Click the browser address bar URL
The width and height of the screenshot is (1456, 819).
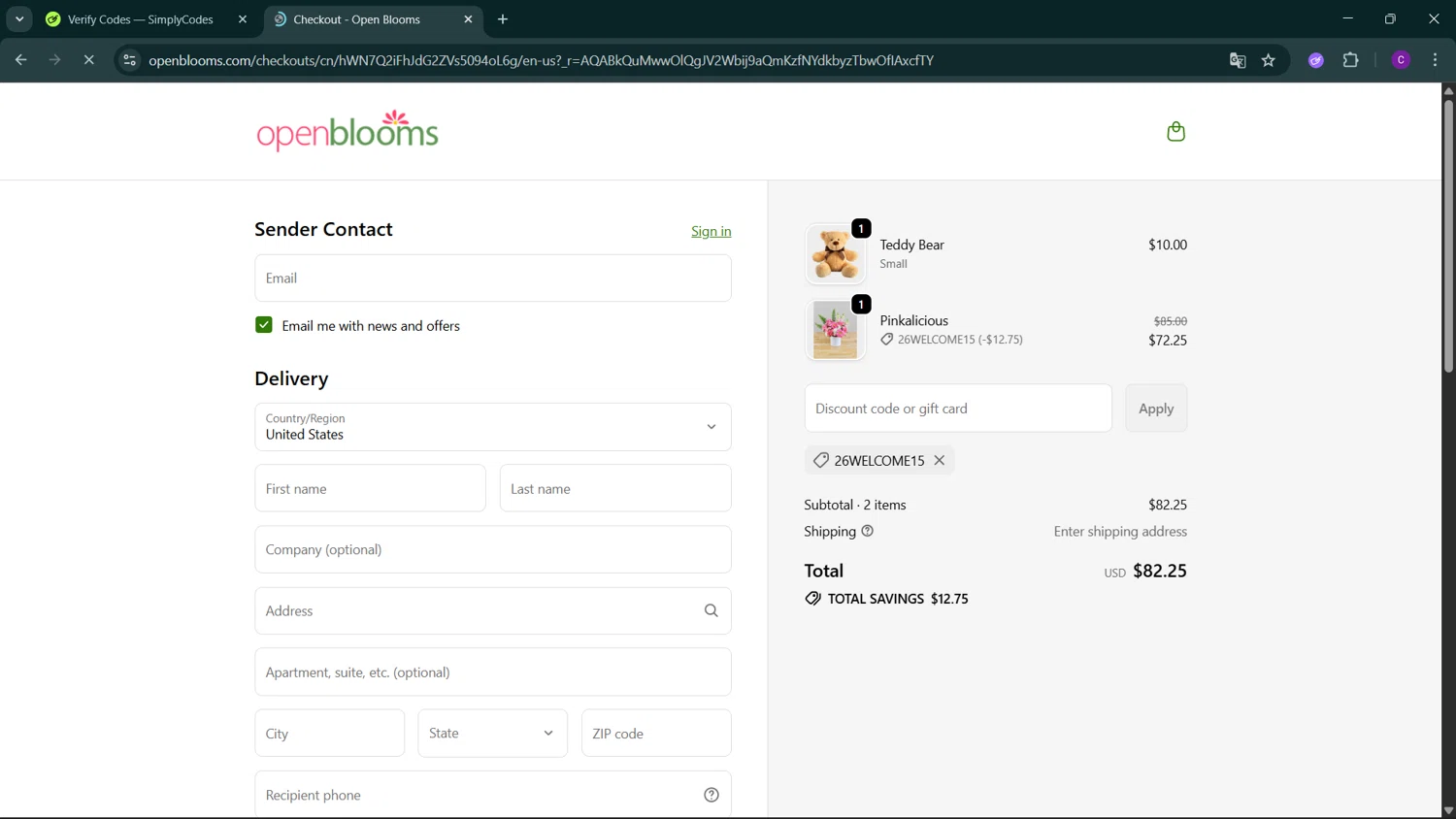click(x=541, y=60)
